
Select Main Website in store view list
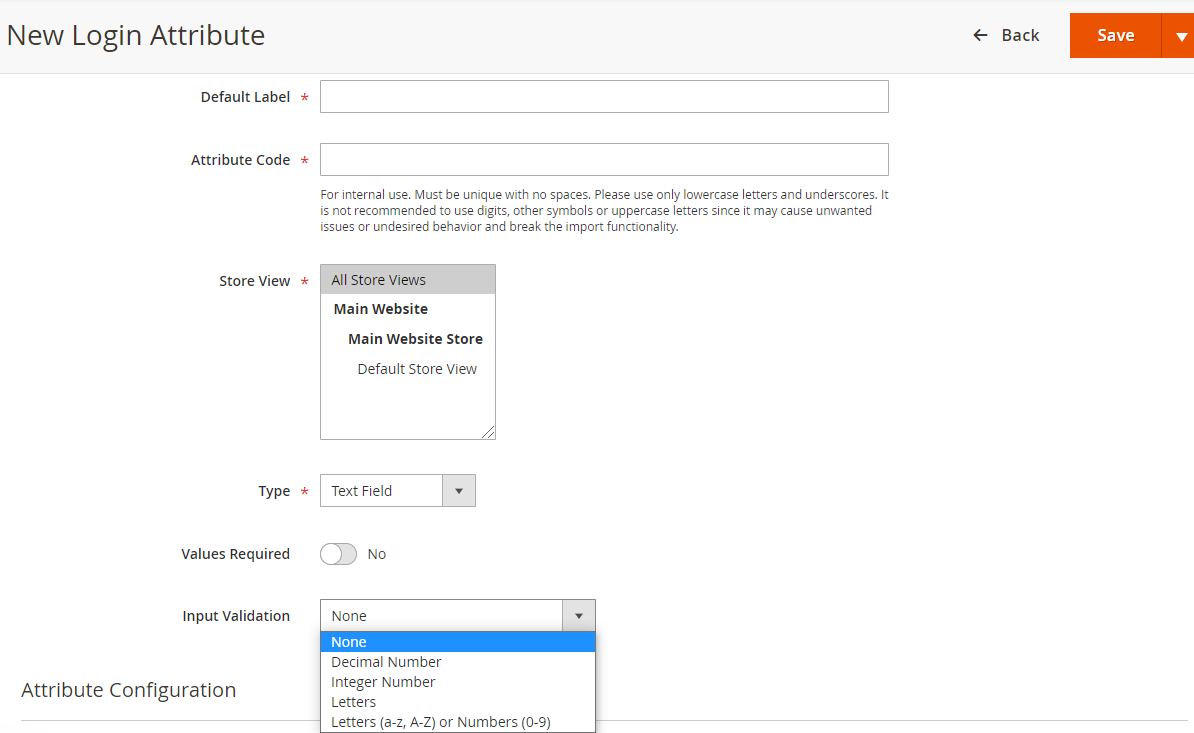click(x=381, y=309)
